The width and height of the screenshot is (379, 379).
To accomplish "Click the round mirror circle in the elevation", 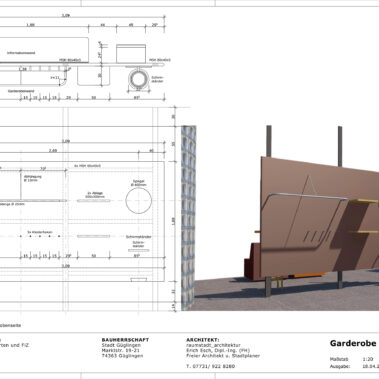I will (x=139, y=200).
